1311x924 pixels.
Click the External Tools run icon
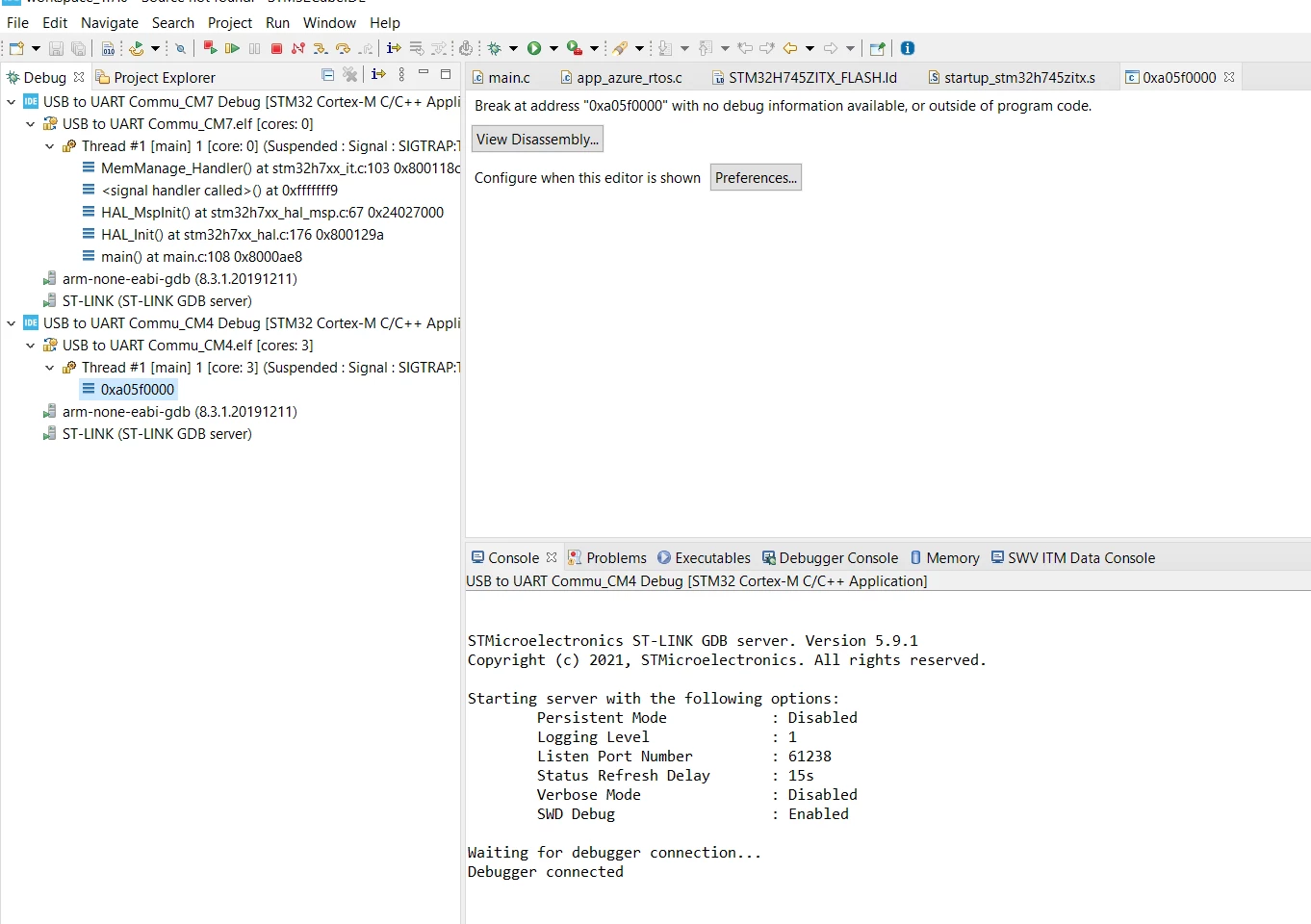point(575,48)
